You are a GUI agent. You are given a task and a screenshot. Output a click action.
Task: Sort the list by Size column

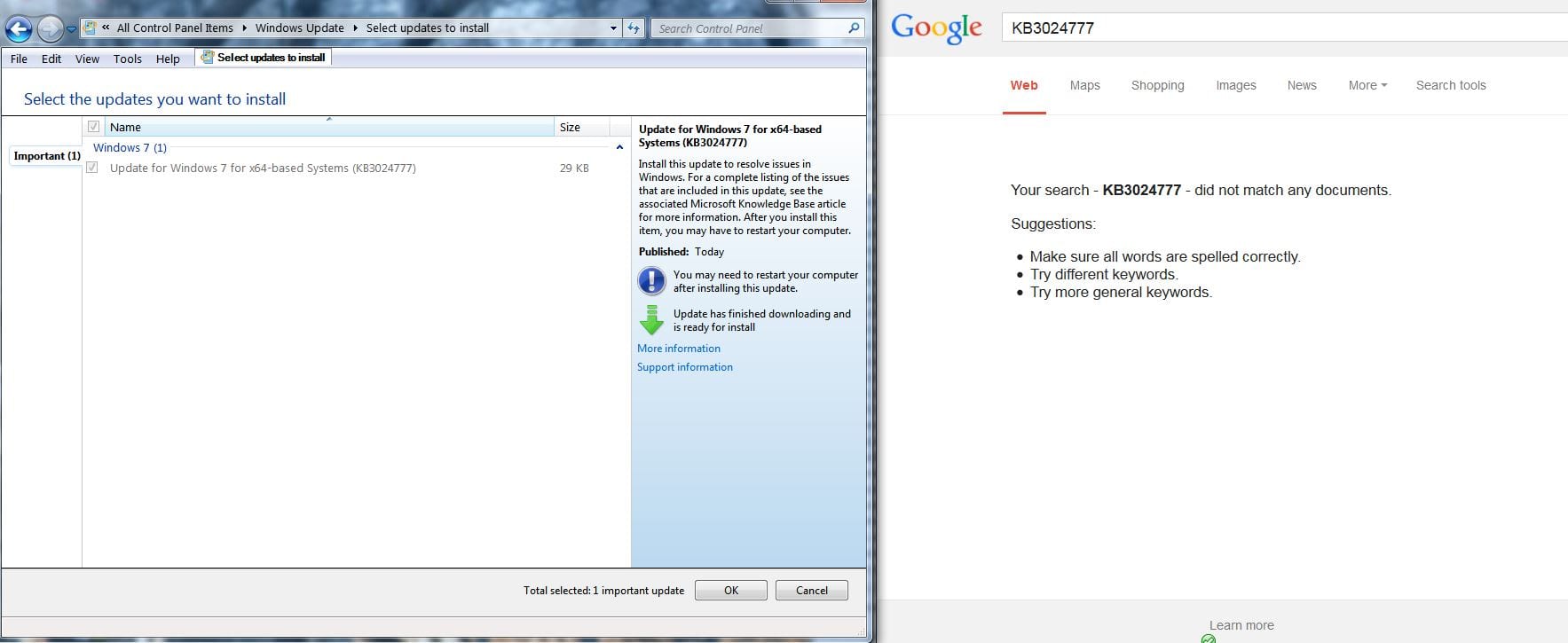pos(581,127)
